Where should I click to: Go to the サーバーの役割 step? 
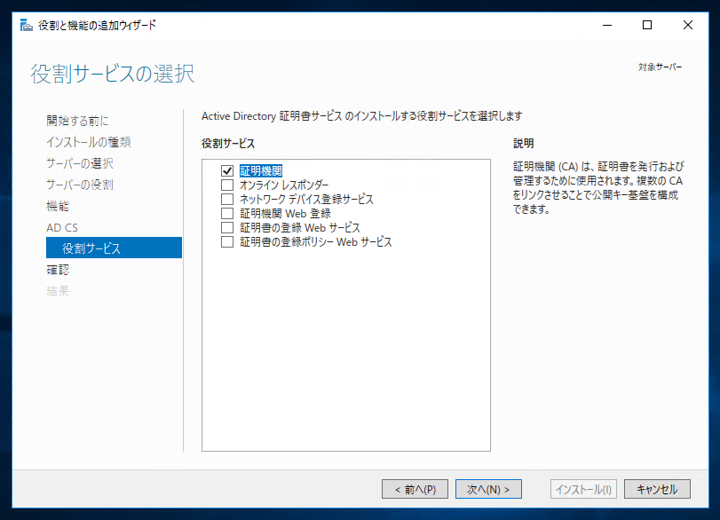[79, 185]
